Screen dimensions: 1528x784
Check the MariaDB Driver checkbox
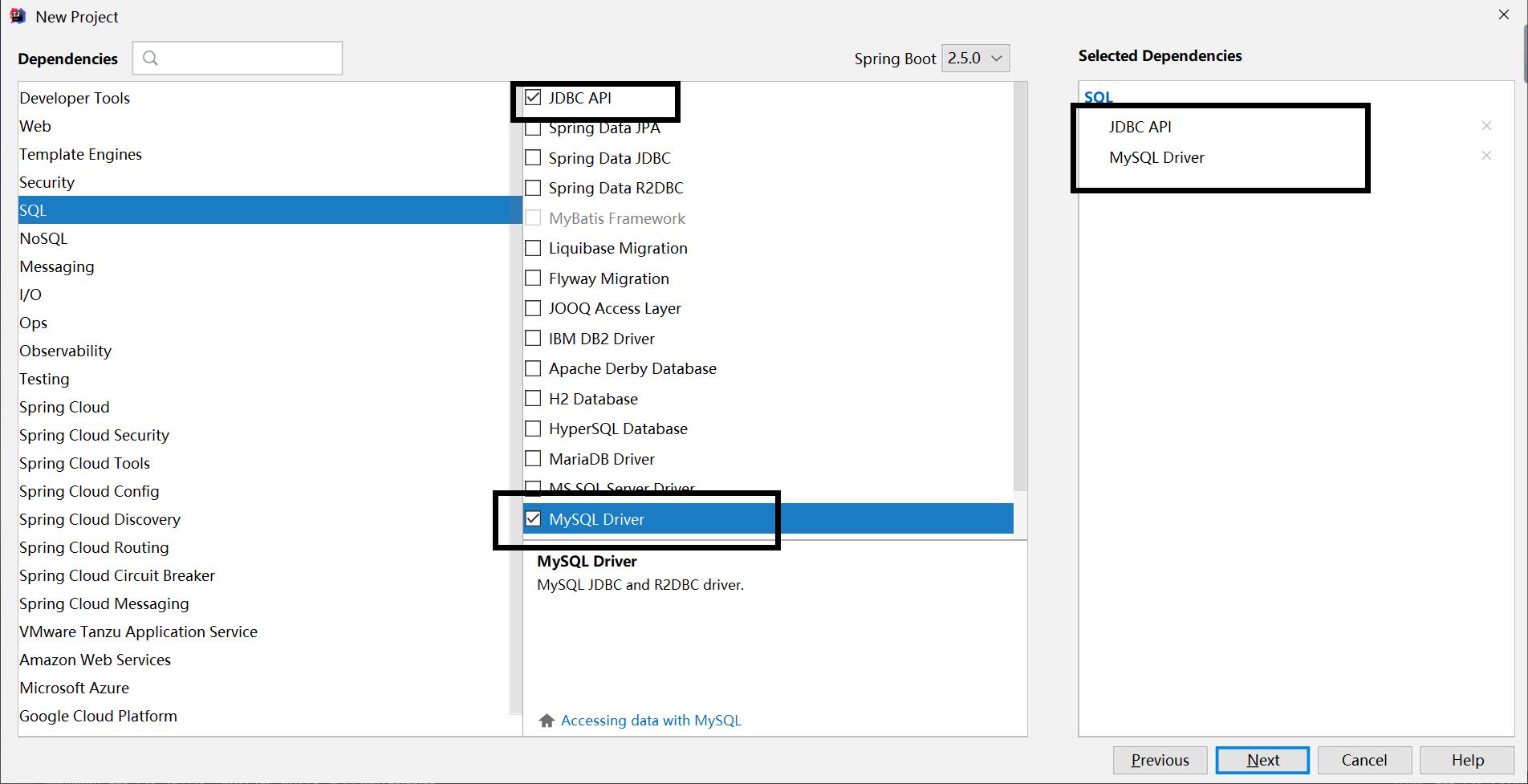point(533,459)
